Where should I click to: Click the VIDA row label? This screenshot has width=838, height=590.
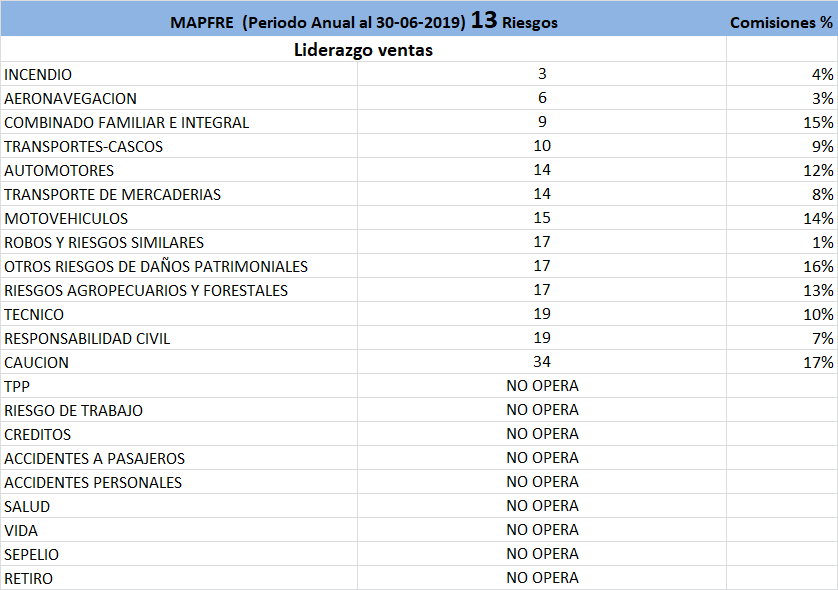[179, 531]
